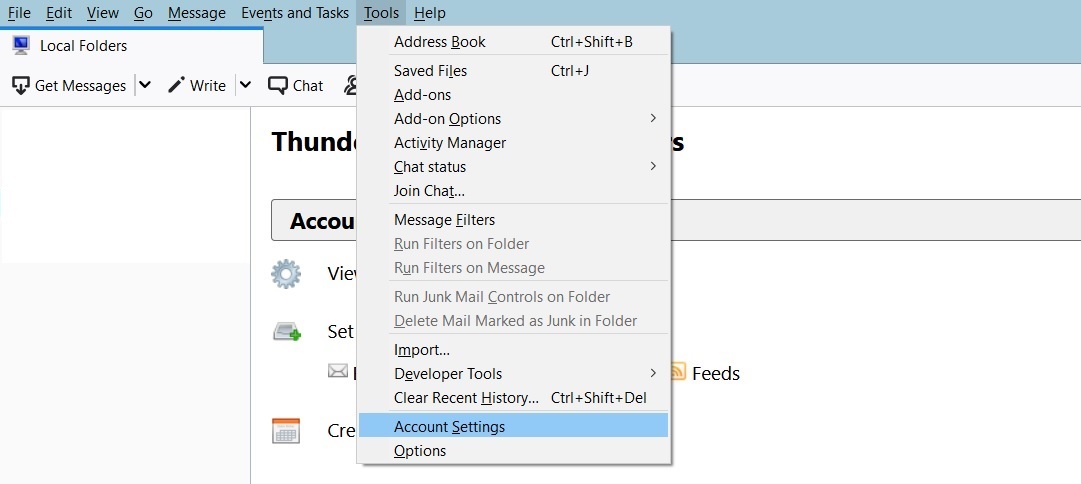1081x484 pixels.
Task: Click the Feeds RSS icon
Action: pyautogui.click(x=678, y=372)
